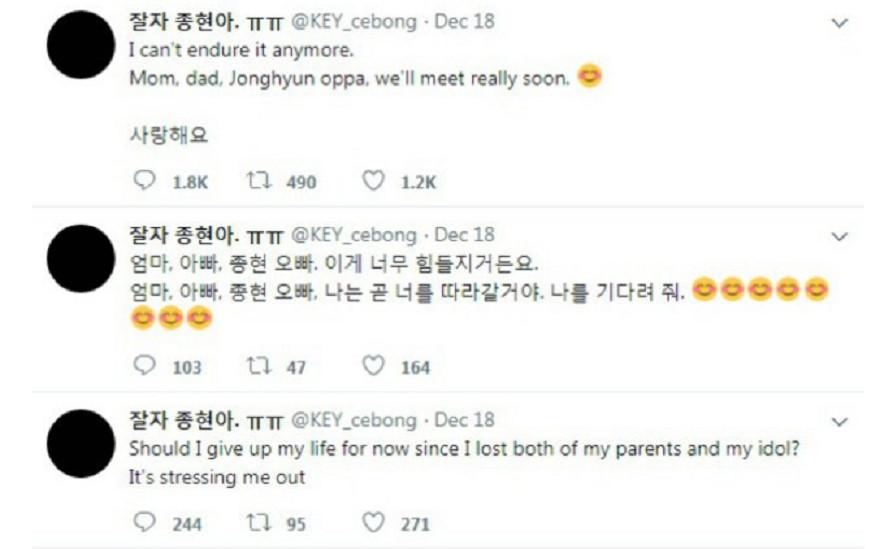
Task: Open the tweet starting "I can't endure it anymore"
Action: 243,50
